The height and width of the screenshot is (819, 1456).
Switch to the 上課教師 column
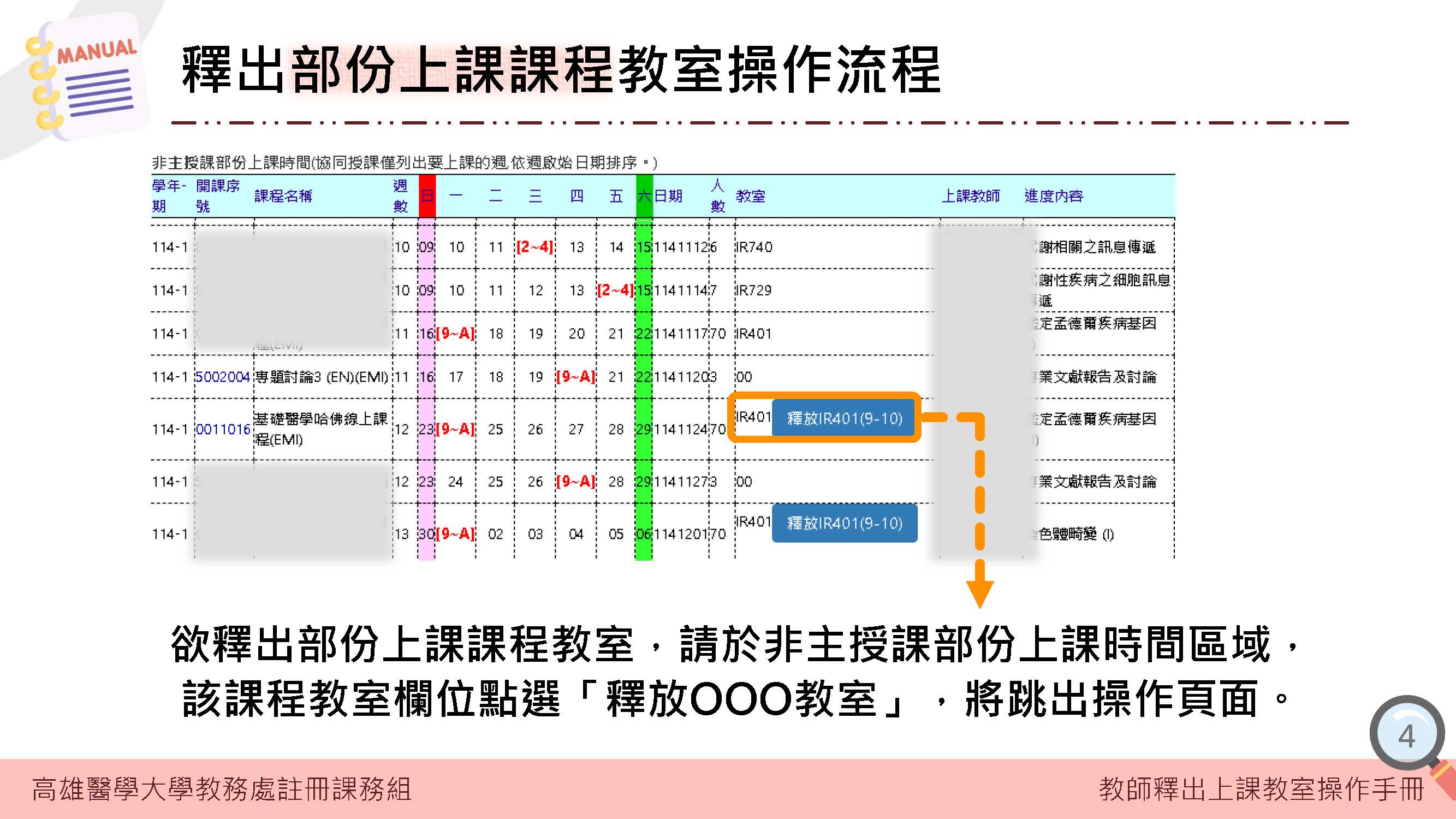[x=971, y=197]
